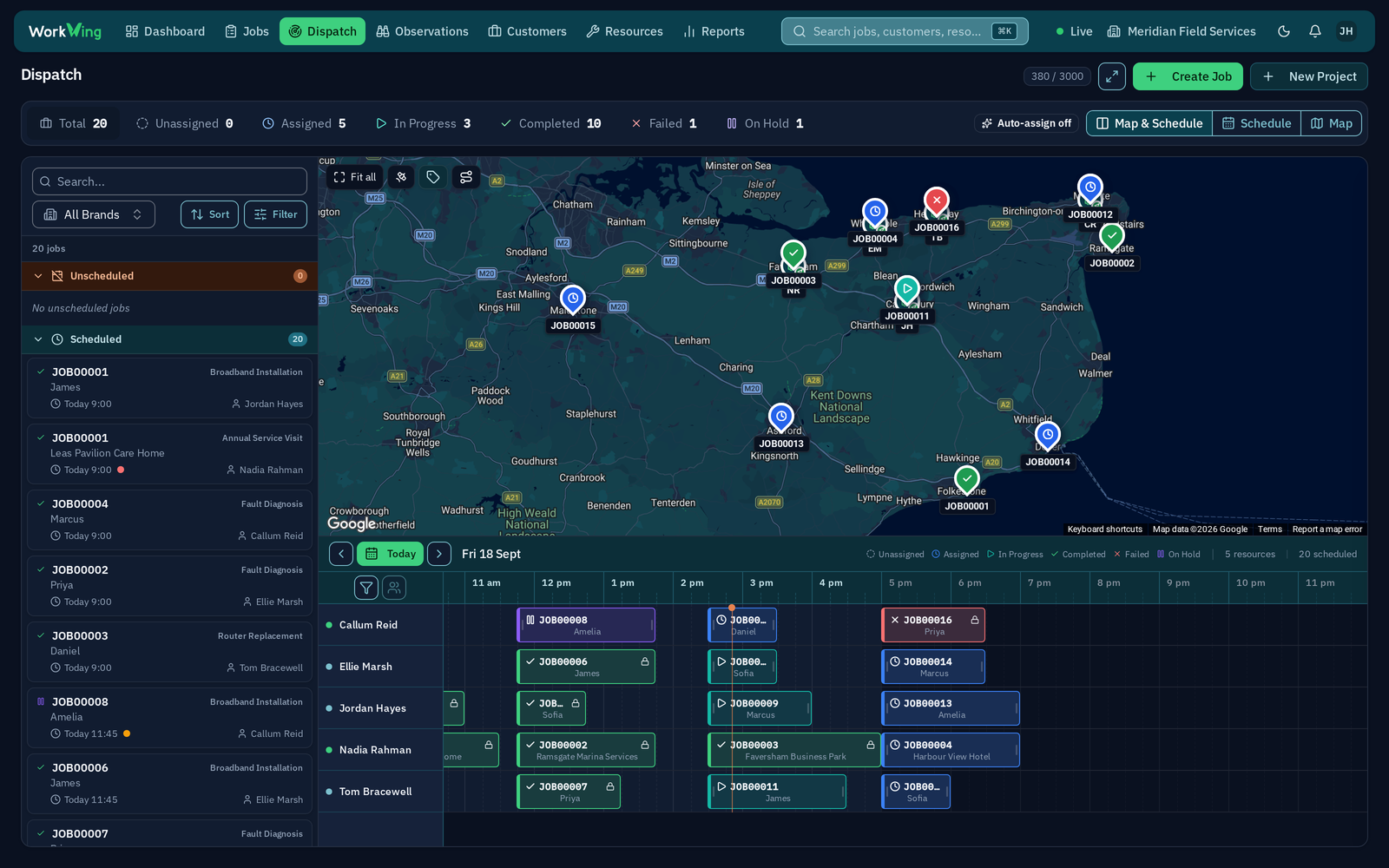Switch to Schedule view tab
The height and width of the screenshot is (868, 1389).
pos(1256,123)
